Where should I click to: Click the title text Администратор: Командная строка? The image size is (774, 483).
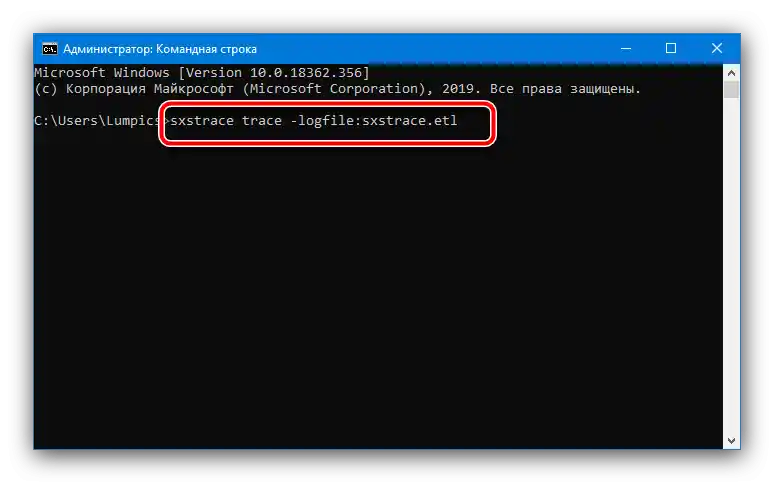click(x=160, y=48)
